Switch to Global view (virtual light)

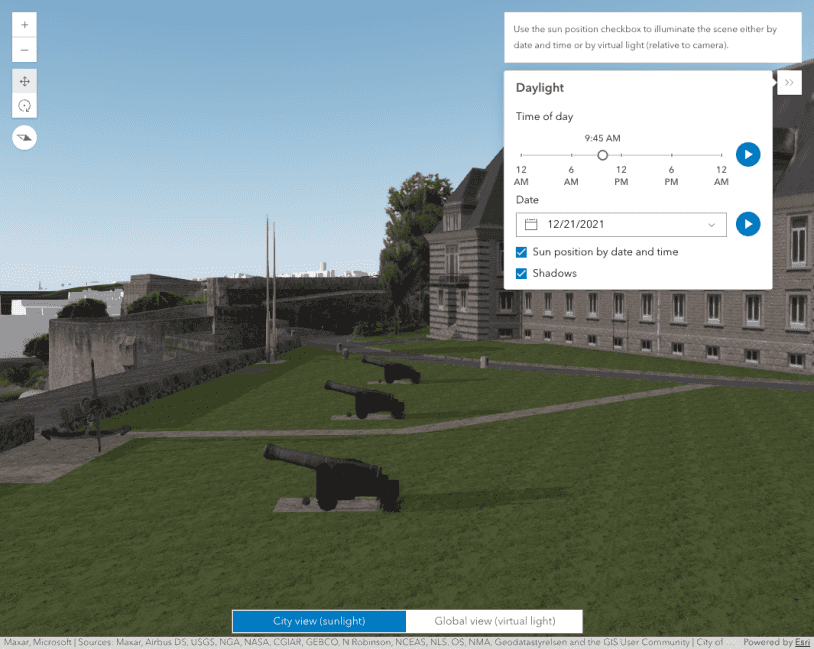coord(494,621)
